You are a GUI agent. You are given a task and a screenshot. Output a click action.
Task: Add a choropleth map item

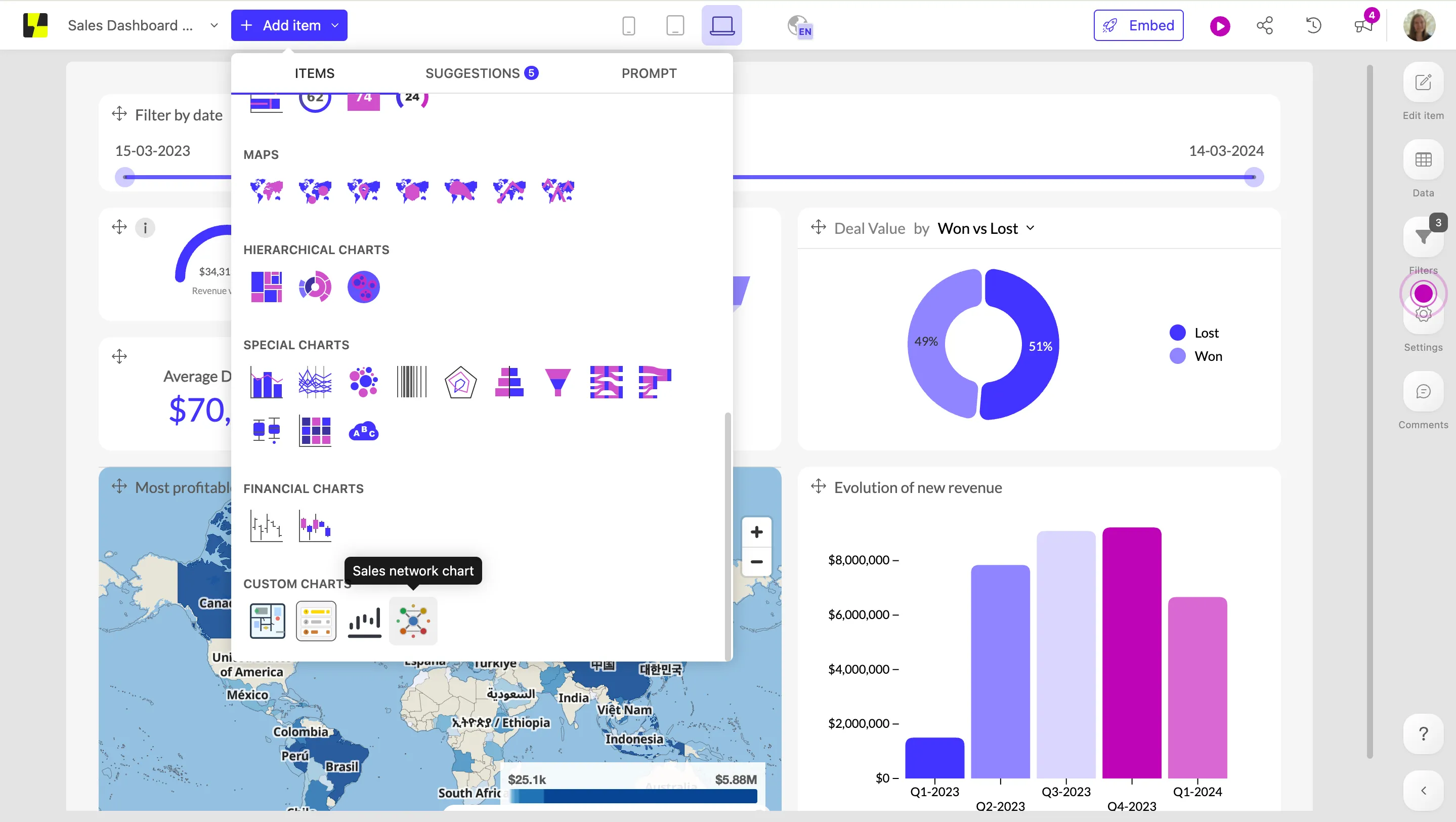click(266, 190)
